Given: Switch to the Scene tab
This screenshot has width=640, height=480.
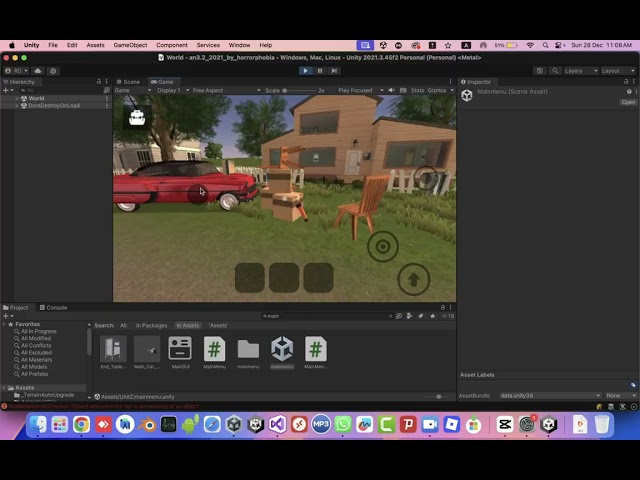Looking at the screenshot, I should tap(128, 82).
